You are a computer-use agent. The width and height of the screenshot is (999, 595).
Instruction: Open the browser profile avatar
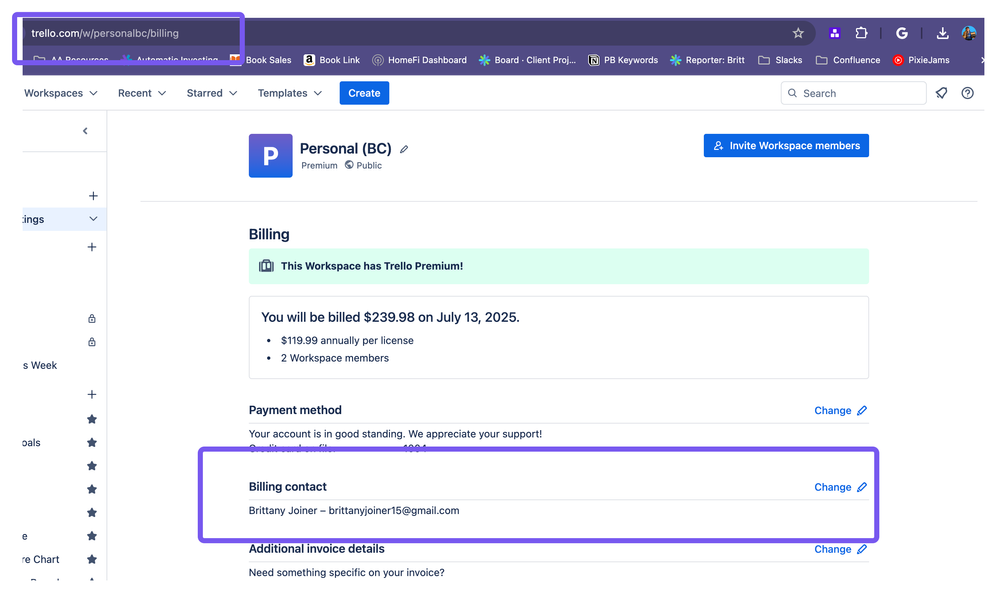pyautogui.click(x=969, y=33)
